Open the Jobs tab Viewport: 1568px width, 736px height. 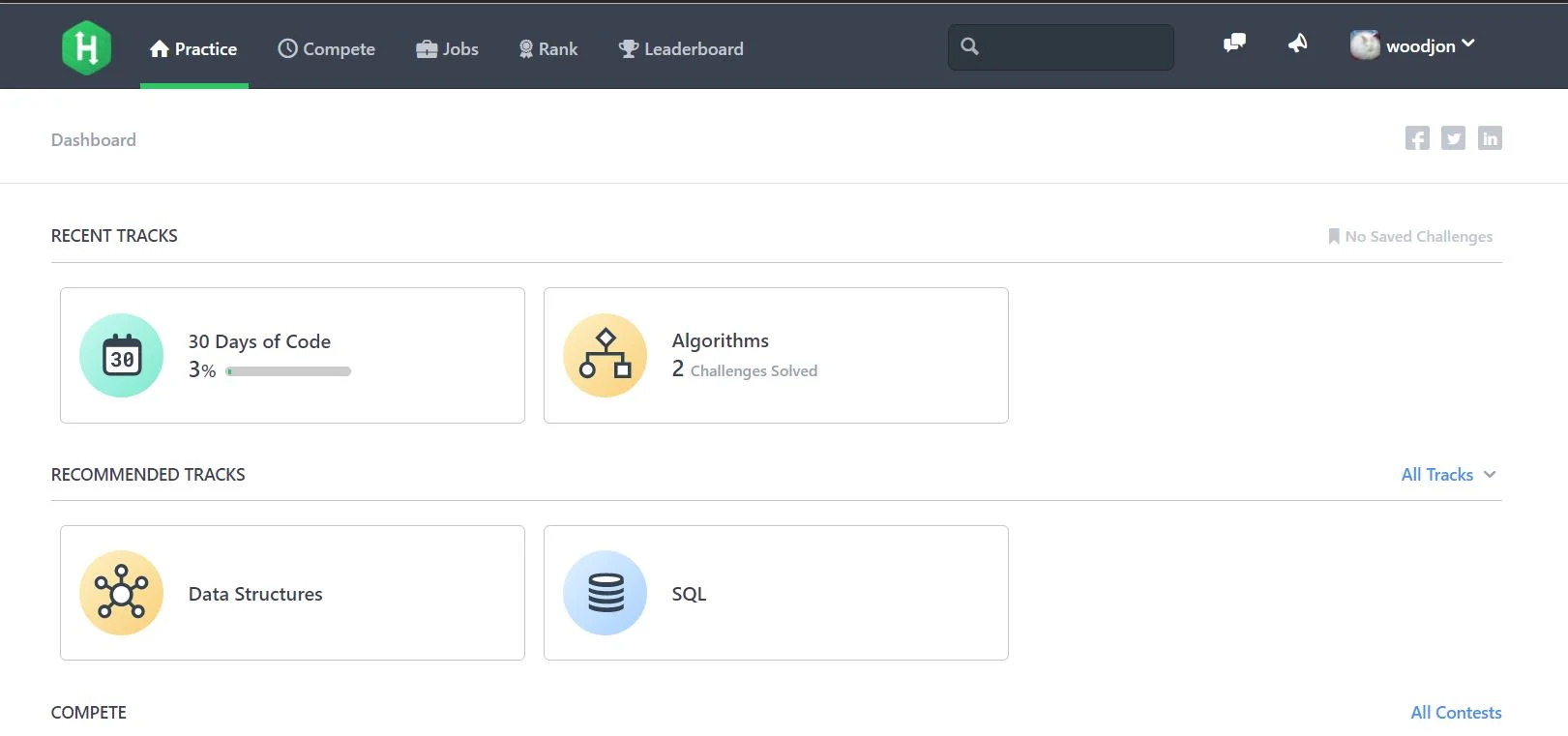[447, 48]
